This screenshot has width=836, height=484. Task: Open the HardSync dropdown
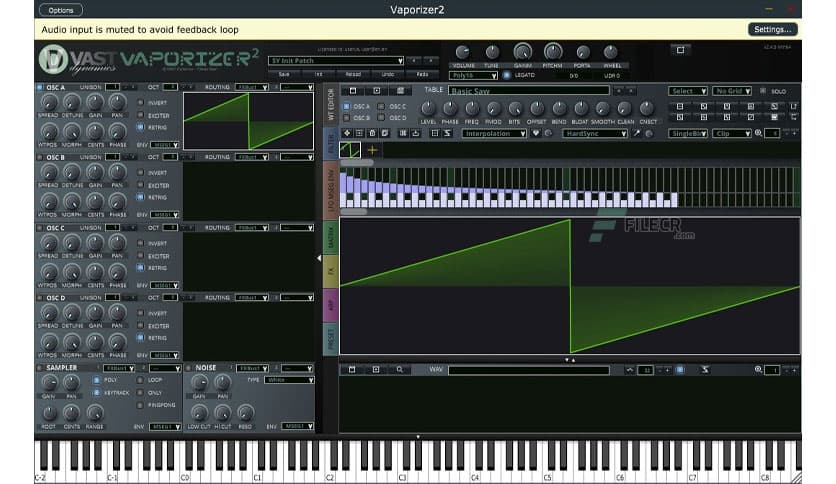point(594,134)
